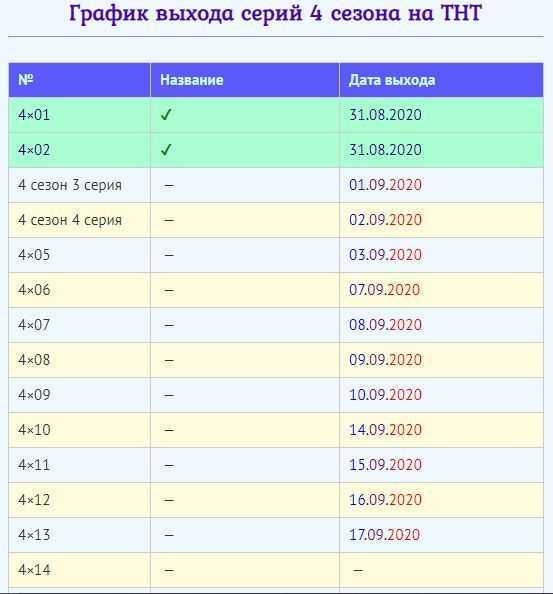Viewport: 553px width, 594px height.
Task: Click the date '03.09.2020'
Action: click(385, 255)
